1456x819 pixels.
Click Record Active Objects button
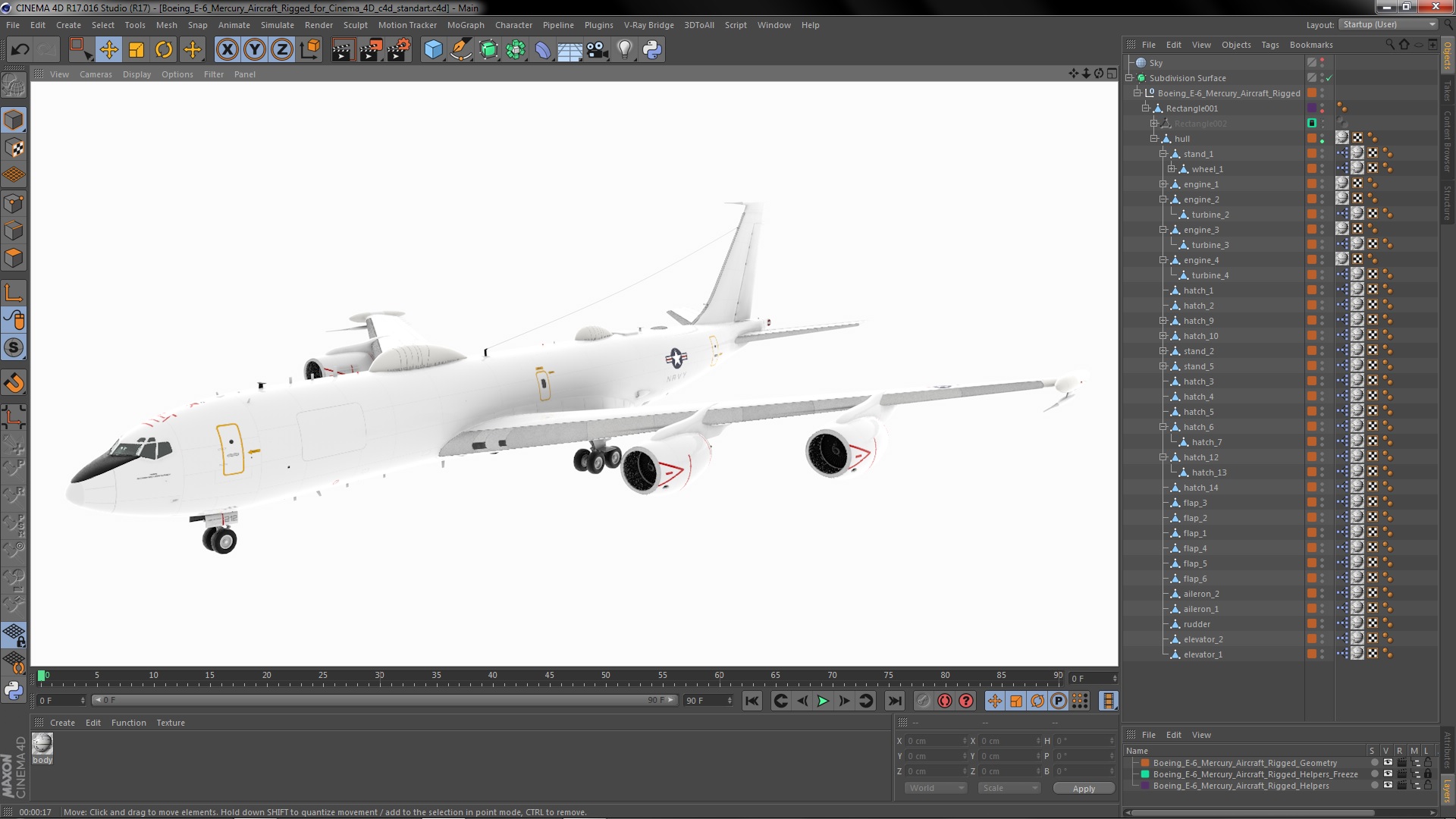coord(923,701)
